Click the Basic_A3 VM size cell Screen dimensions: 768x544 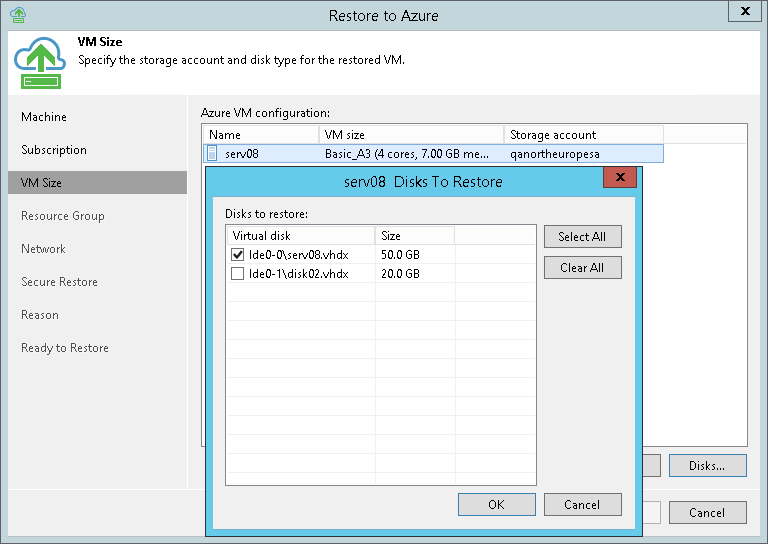click(x=407, y=154)
